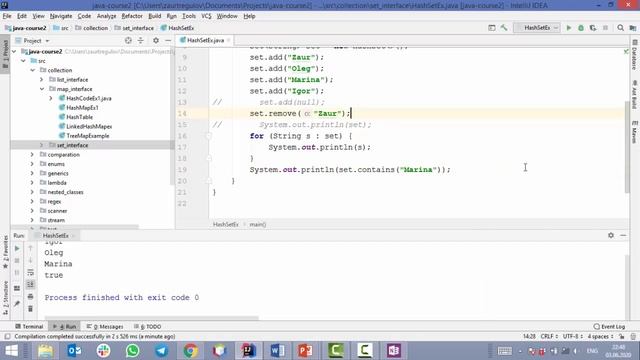
Task: Expand the lambda folder
Action: (x=32, y=183)
